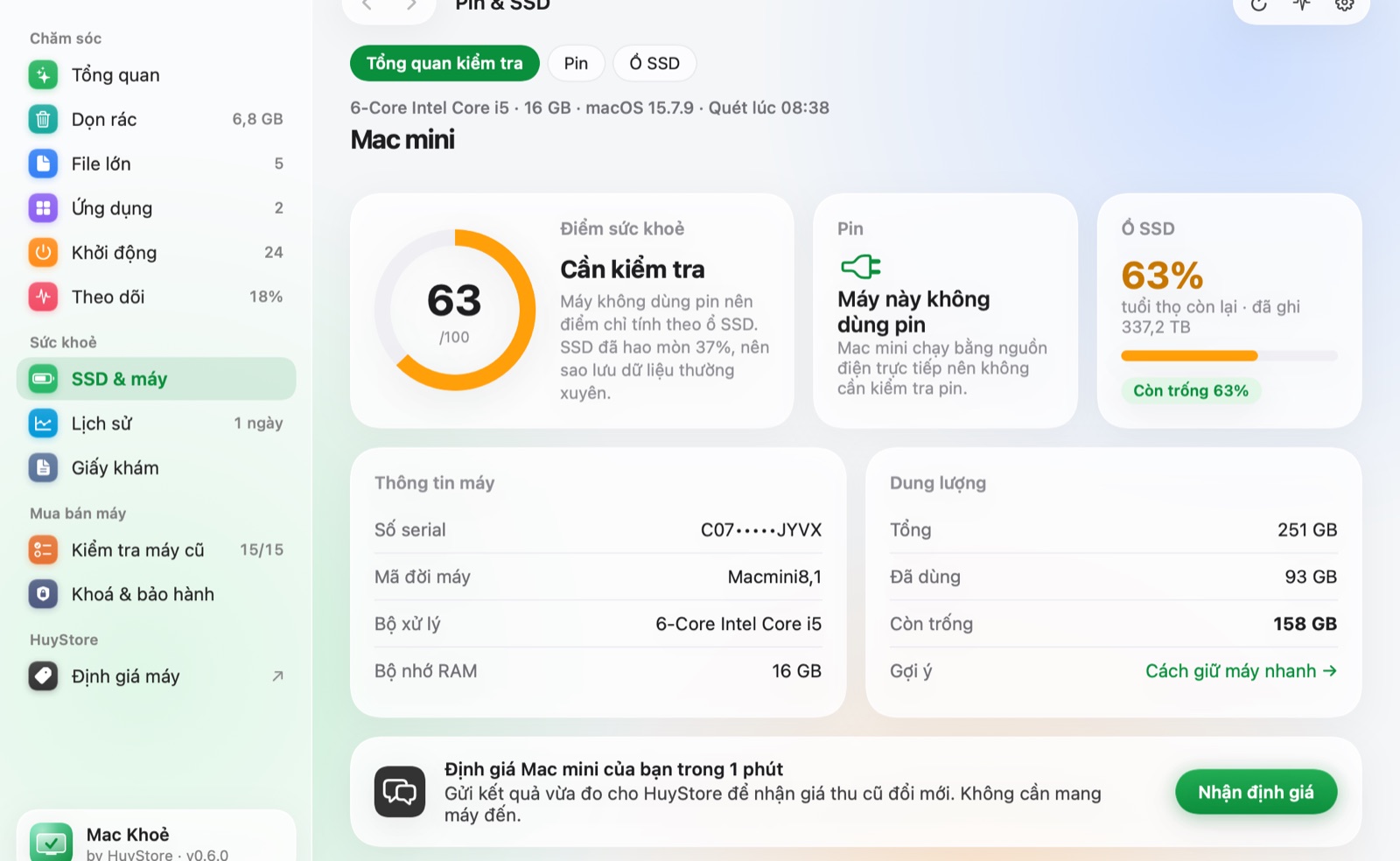Go forward with the right chevron
Screen dimensions: 1400x861
pos(411,5)
